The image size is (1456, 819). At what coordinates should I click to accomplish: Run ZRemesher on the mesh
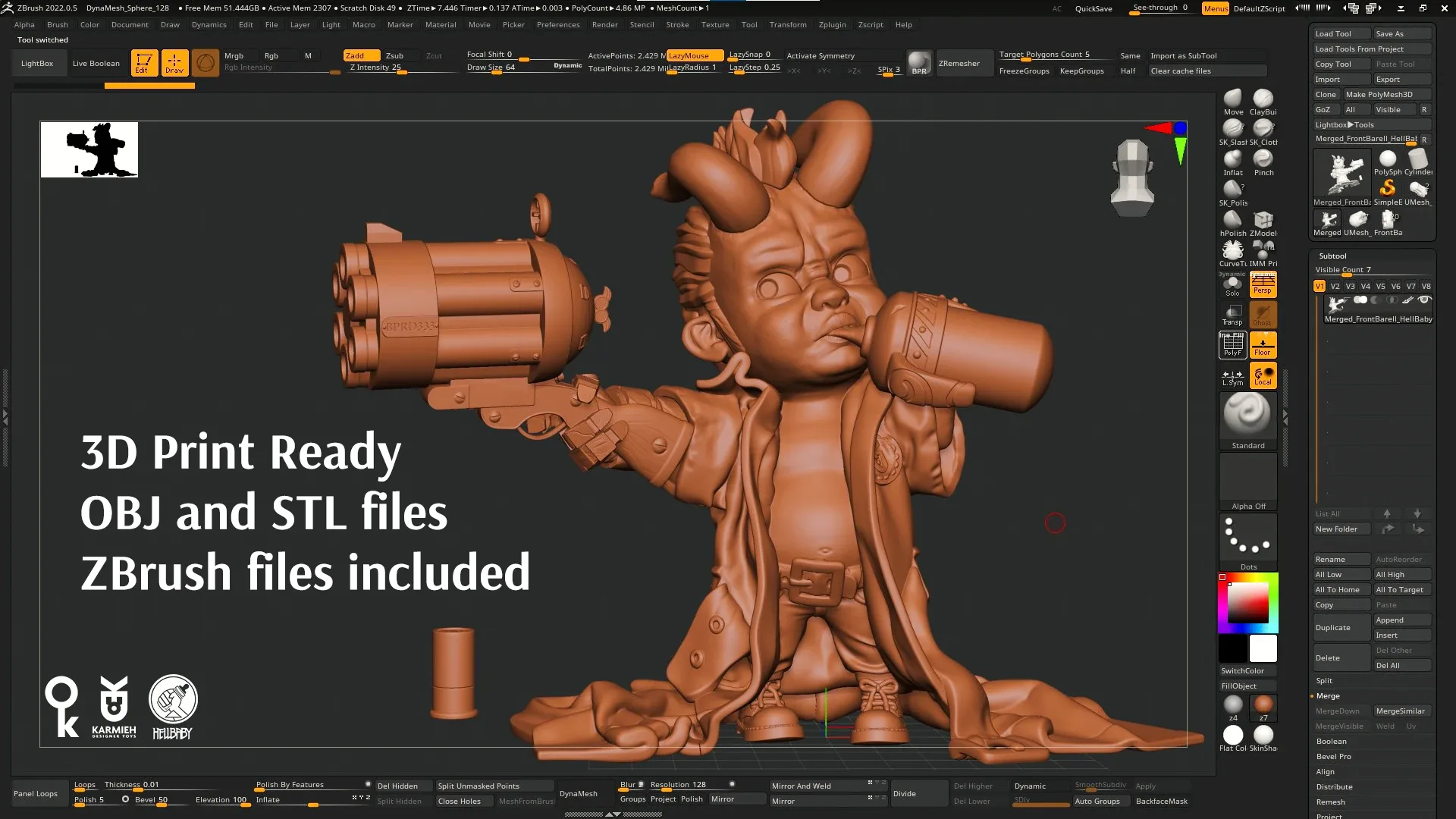pyautogui.click(x=957, y=63)
